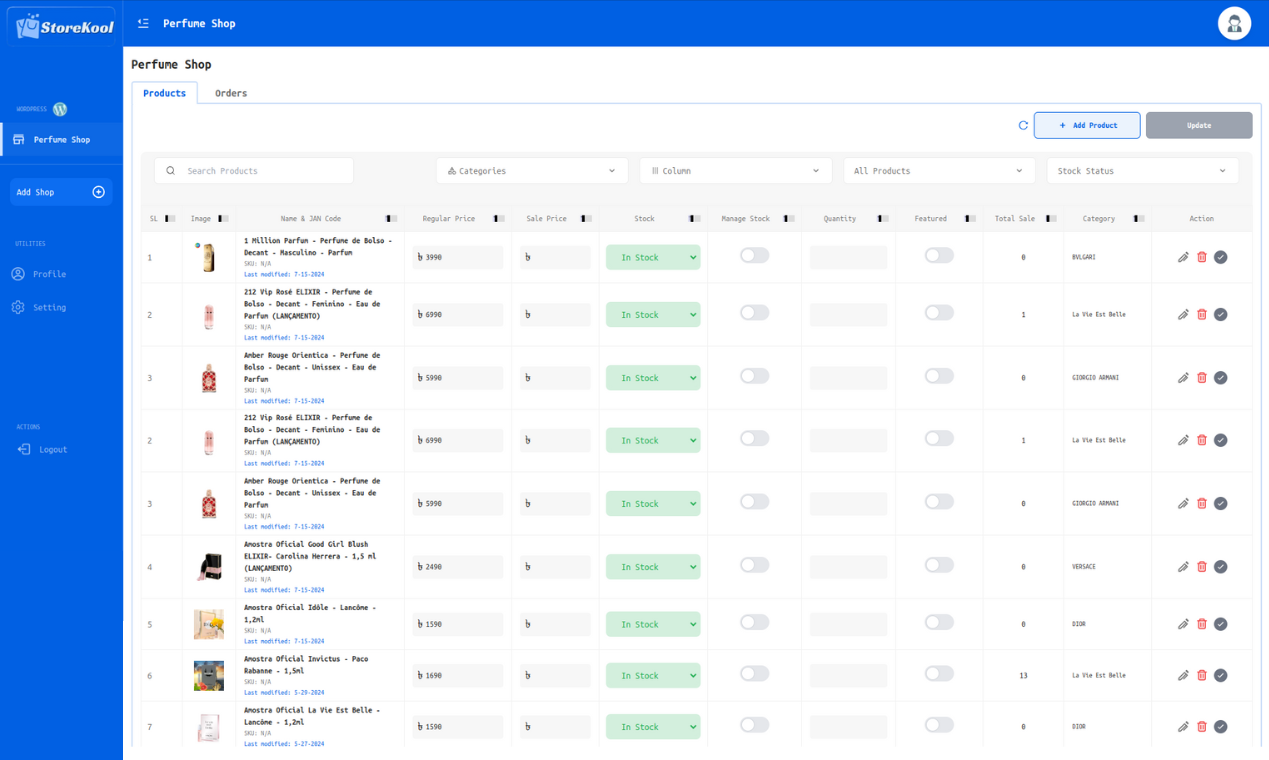Click the total sale value 13
Viewport: 1269px width, 760px height.
tap(1023, 676)
